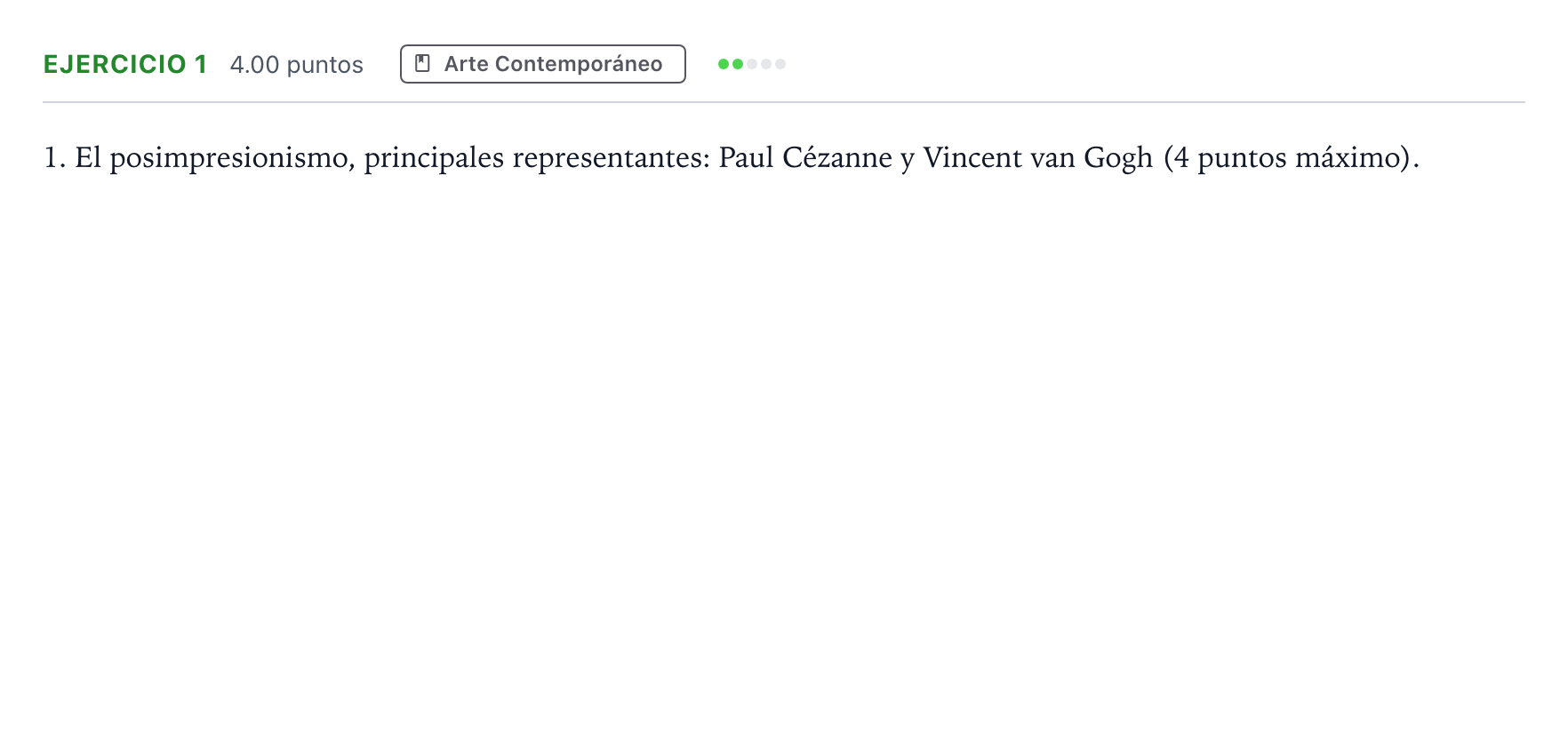
Task: Click the first green difficulty dot
Action: pyautogui.click(x=724, y=64)
